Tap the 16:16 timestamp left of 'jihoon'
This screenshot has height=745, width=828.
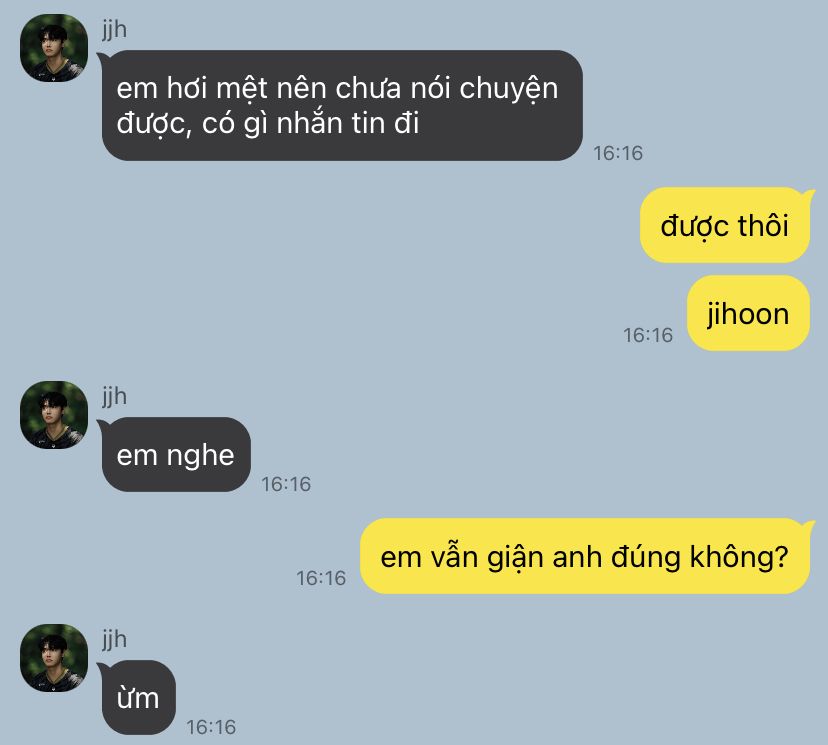click(648, 335)
